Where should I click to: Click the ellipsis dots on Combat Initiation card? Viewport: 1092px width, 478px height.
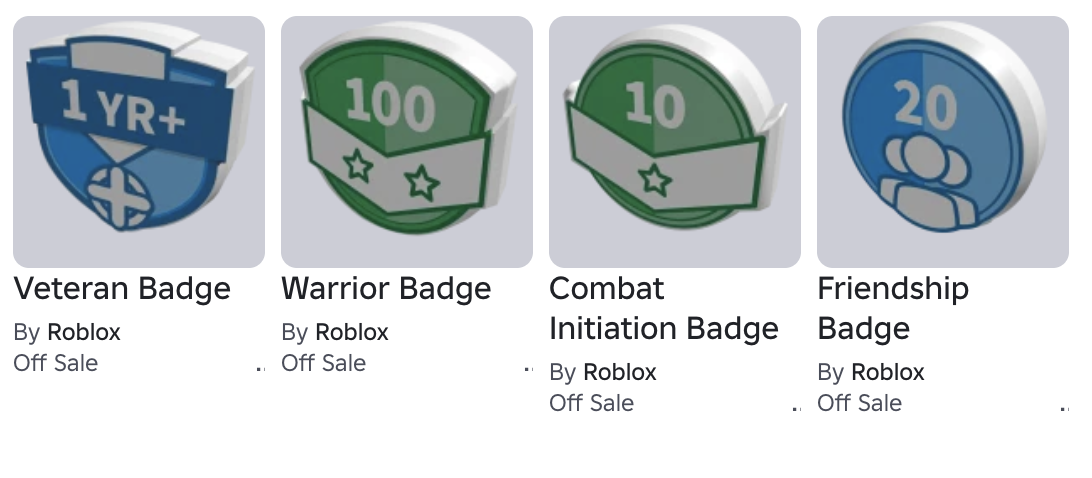point(797,409)
